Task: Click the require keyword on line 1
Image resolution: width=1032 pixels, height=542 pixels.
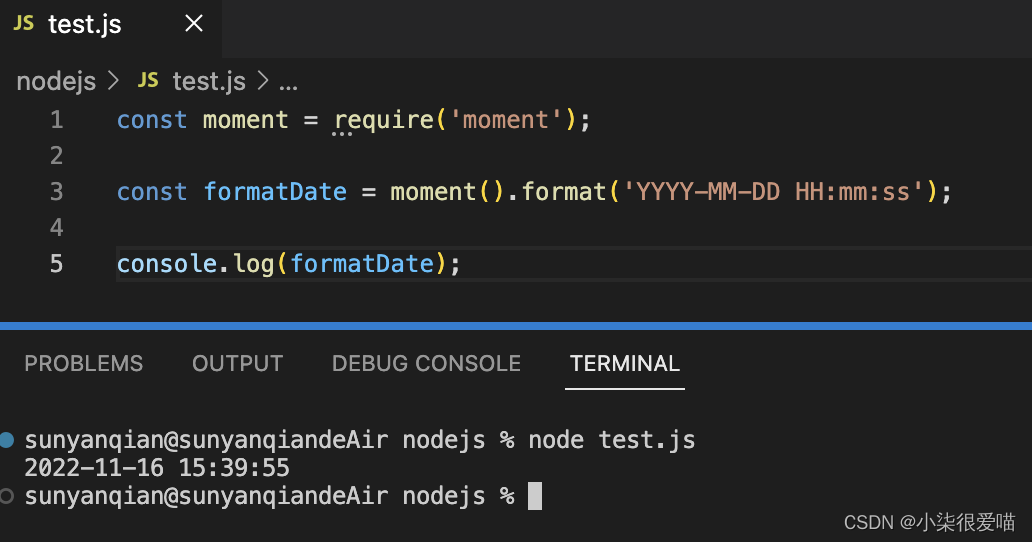Action: [x=384, y=120]
